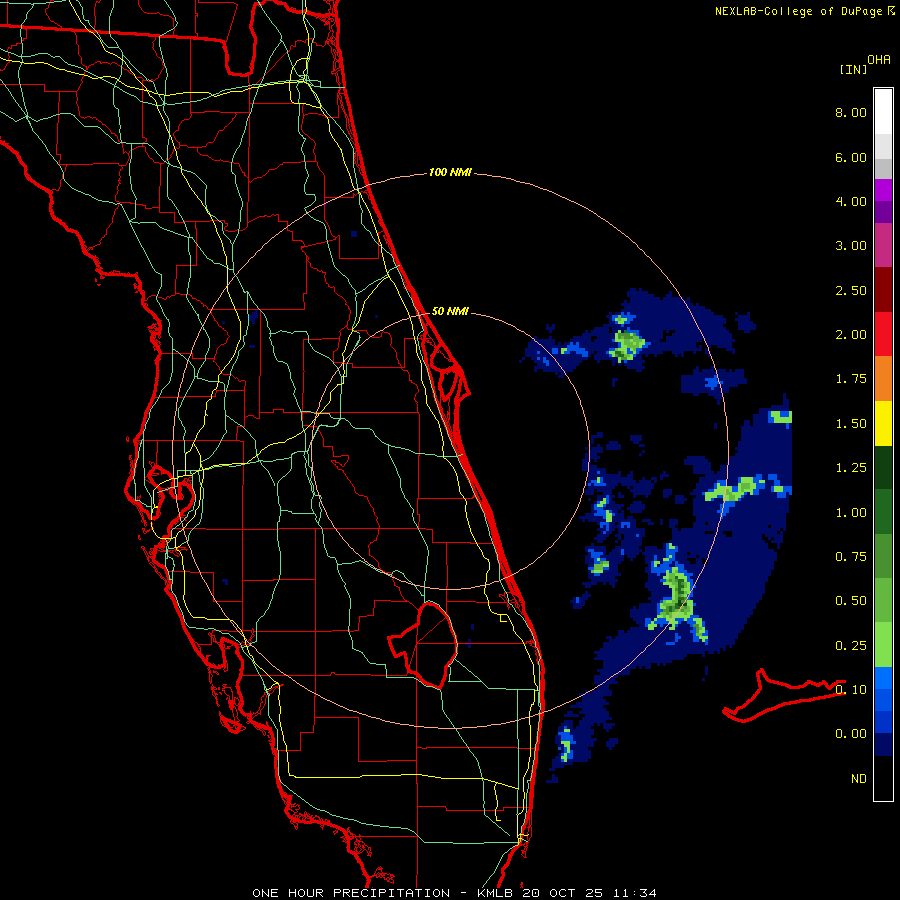Click the light green legend swatch
The height and width of the screenshot is (900, 900).
click(x=883, y=645)
